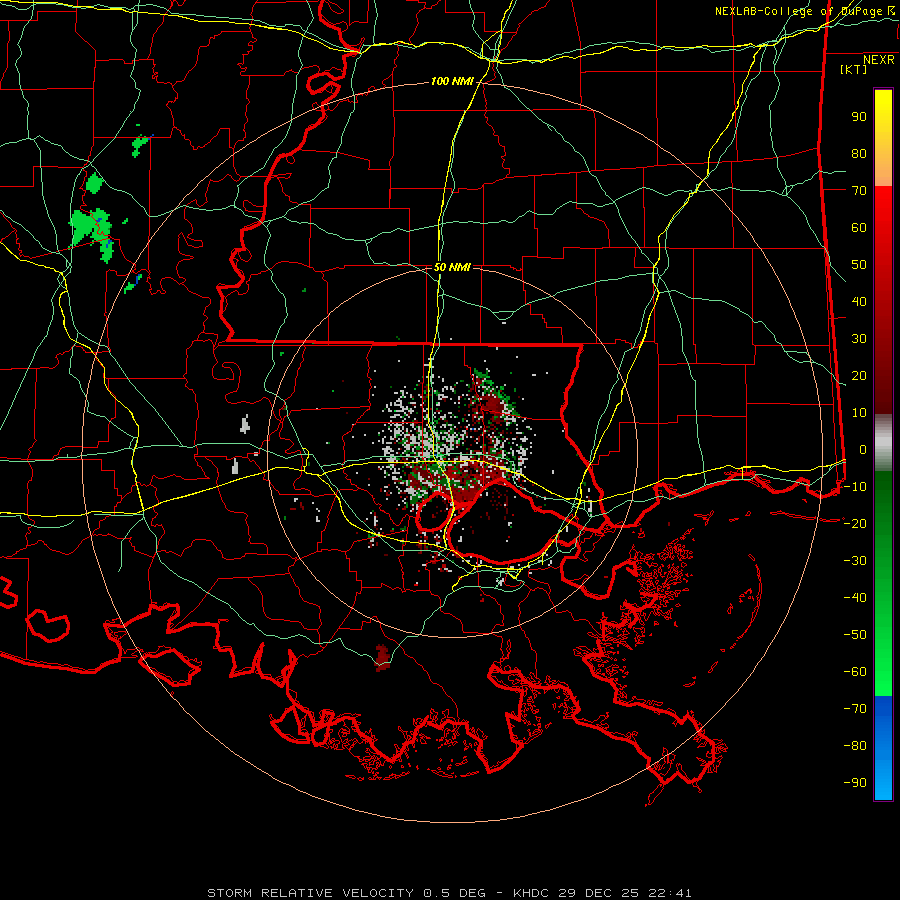This screenshot has height=900, width=900.
Task: Click the 20 value on the velocity scale
Action: [859, 375]
